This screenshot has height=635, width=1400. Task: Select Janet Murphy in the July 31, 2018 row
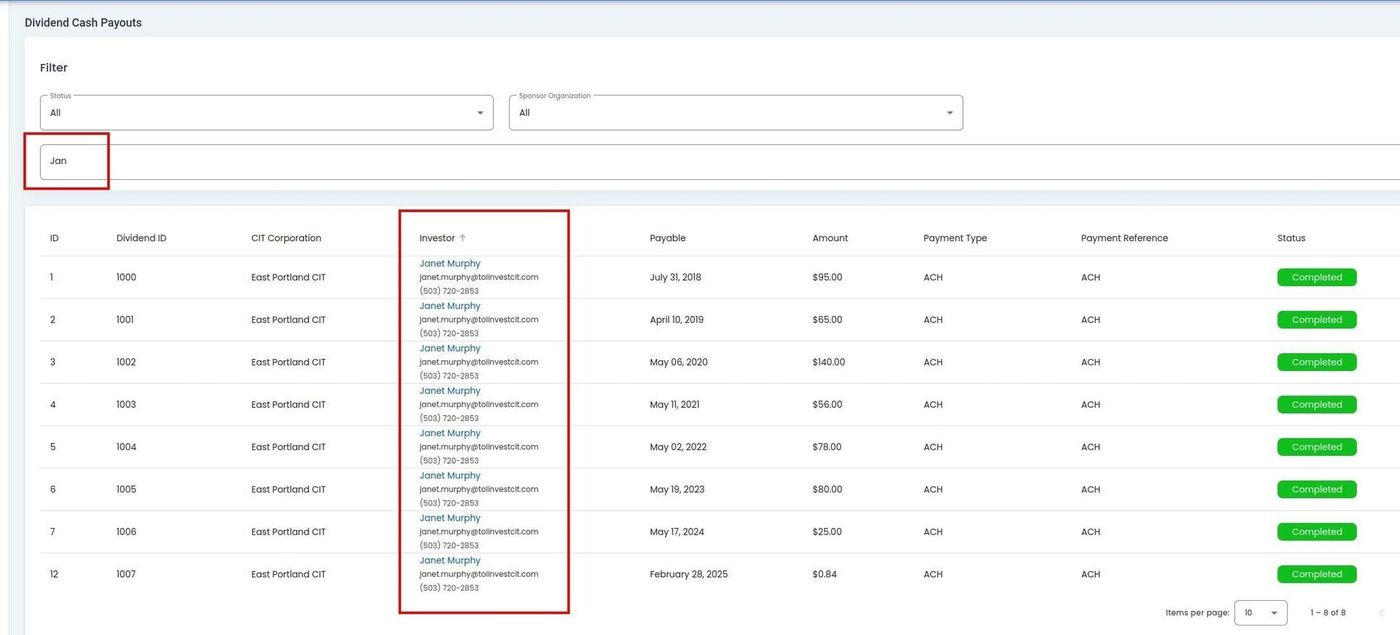[449, 264]
